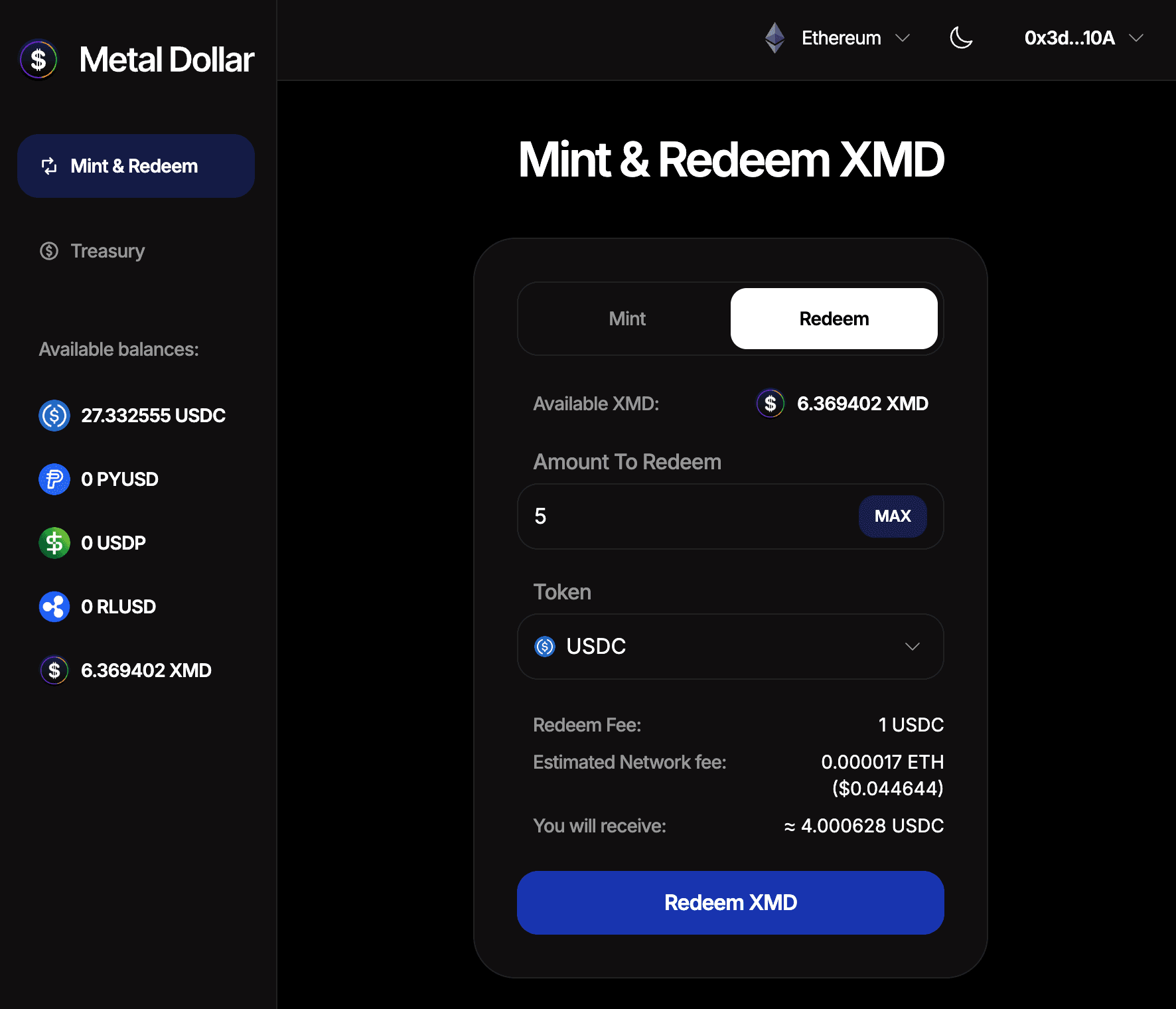This screenshot has height=1009, width=1176.
Task: Click the Mint & Redeem swap icon
Action: tap(49, 166)
